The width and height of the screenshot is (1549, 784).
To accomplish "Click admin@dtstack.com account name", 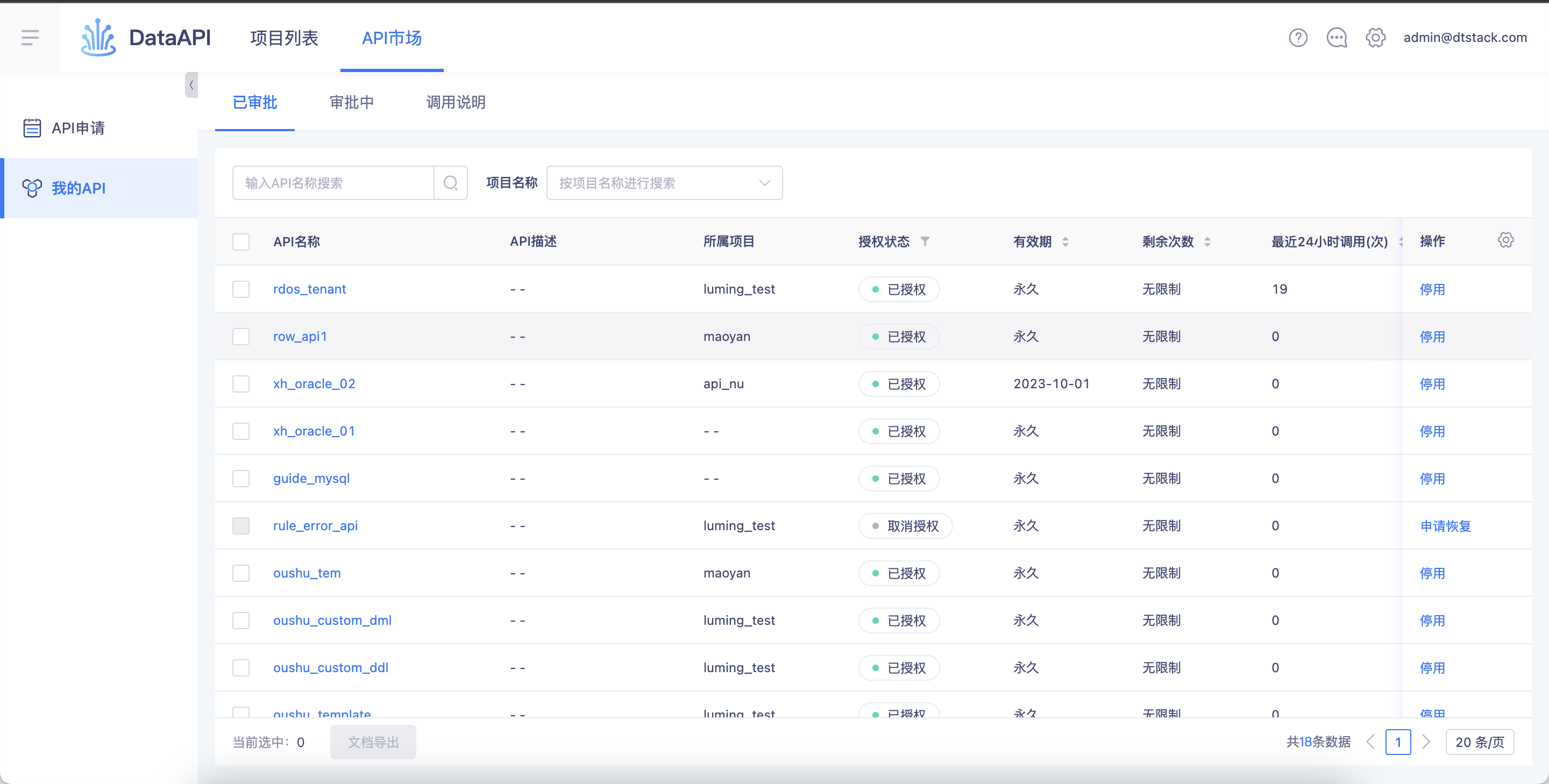I will coord(1465,38).
